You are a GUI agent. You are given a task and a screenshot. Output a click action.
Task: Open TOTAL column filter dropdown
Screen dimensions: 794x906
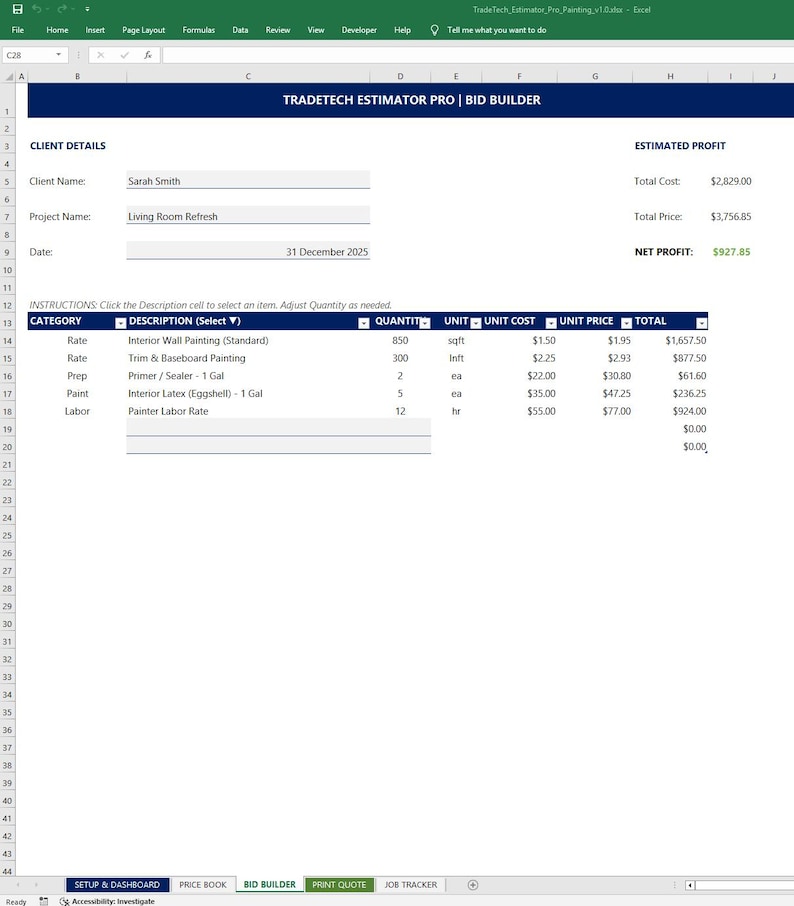(702, 322)
